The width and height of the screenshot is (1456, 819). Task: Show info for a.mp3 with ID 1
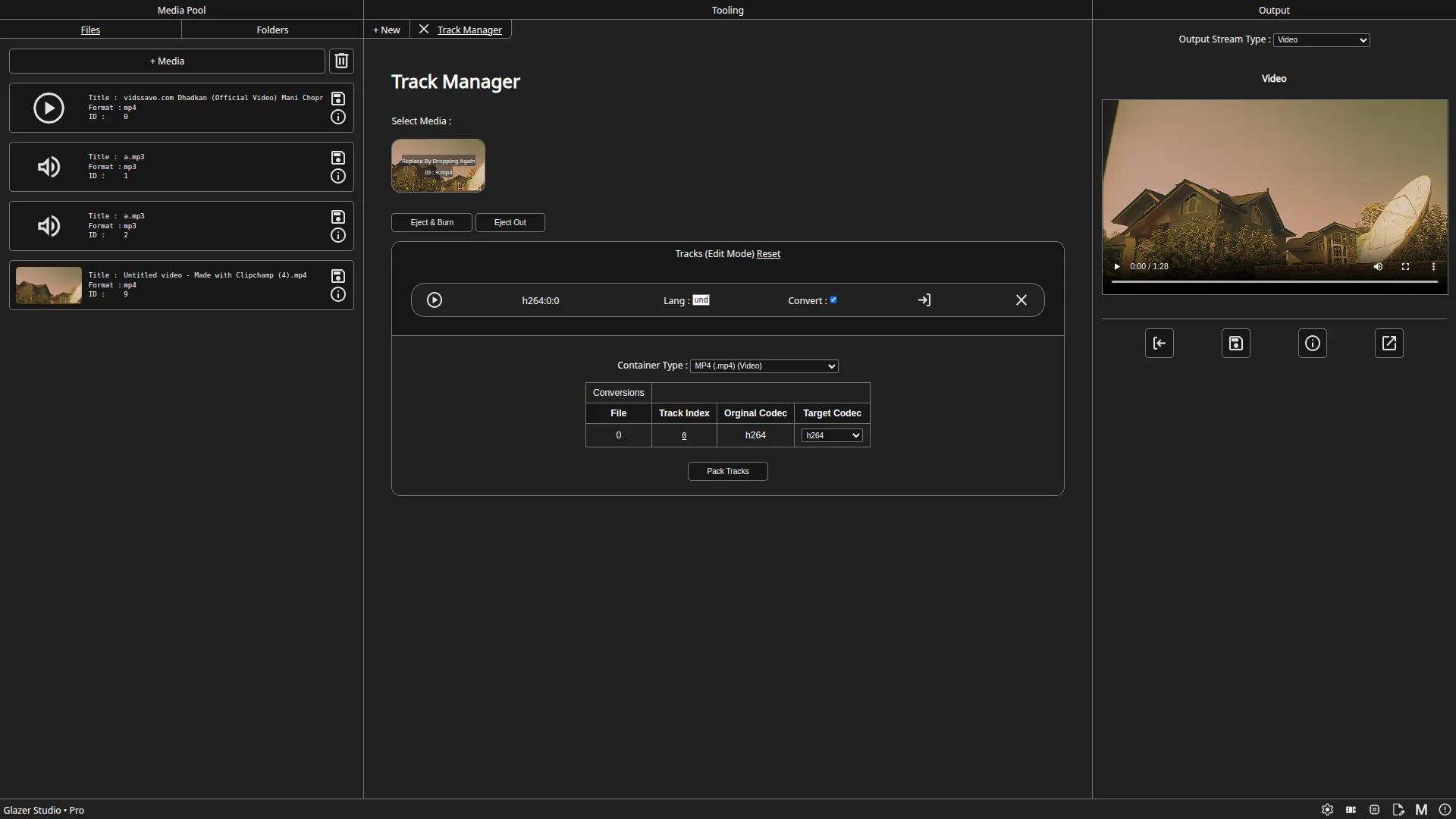tap(338, 176)
